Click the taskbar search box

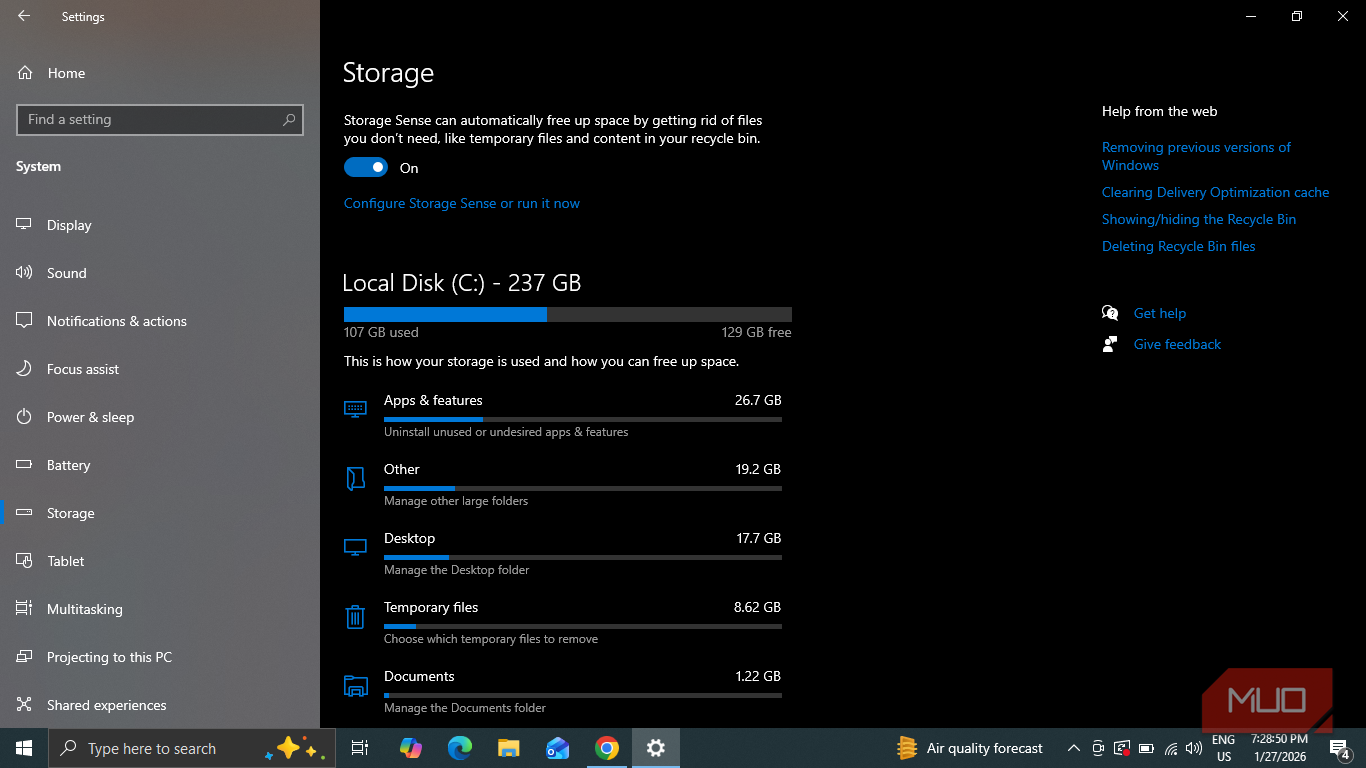coord(192,748)
